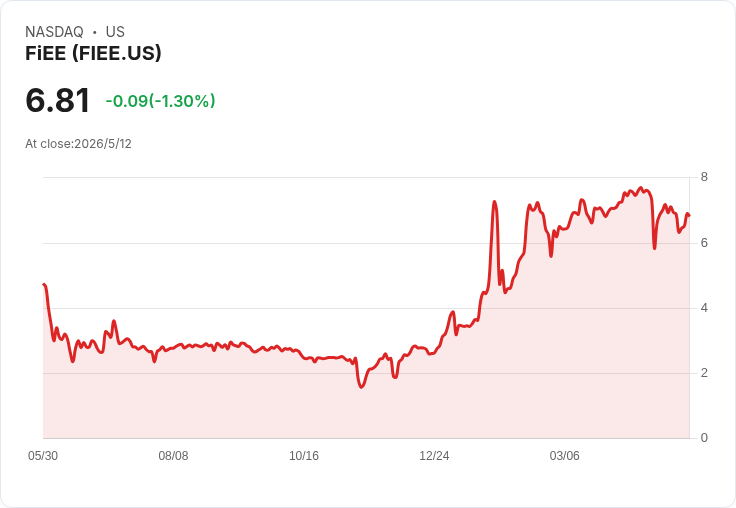Click the 6 y-axis value label
Screen dimensions: 736x508
(704, 243)
